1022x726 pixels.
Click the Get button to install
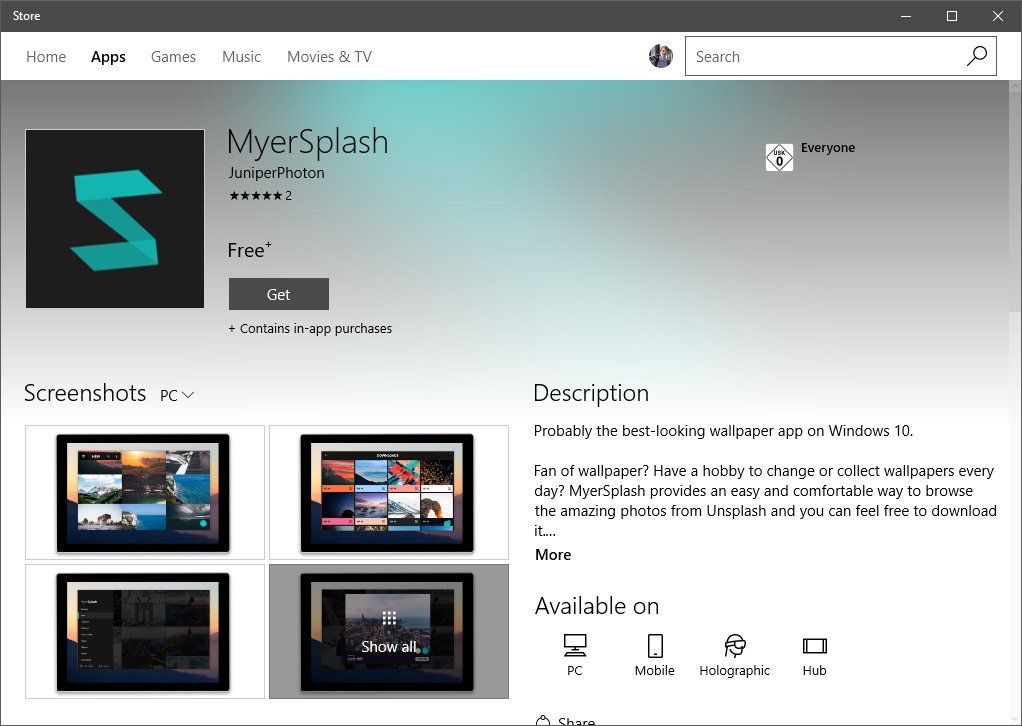(279, 294)
